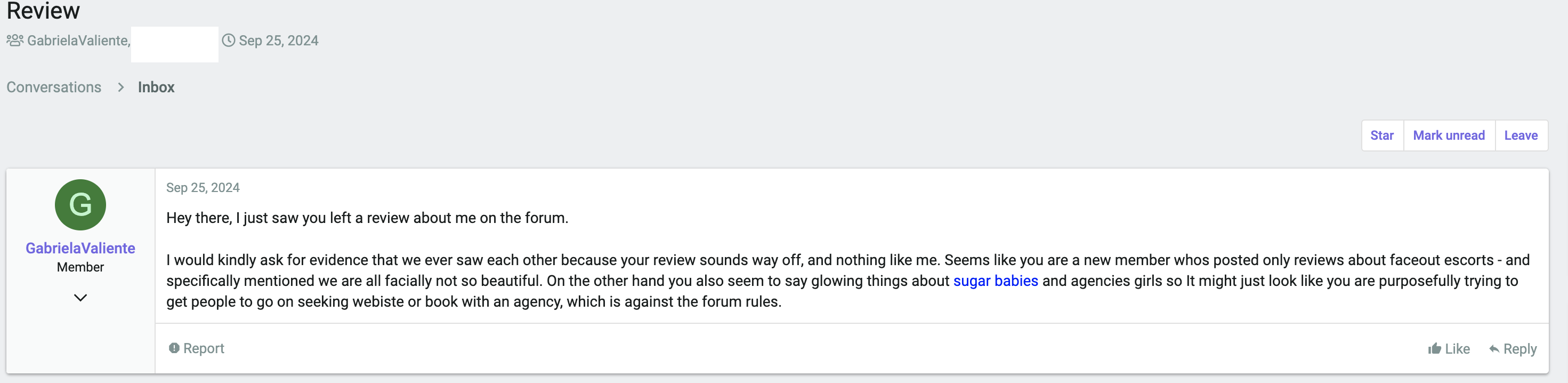
Task: Click the Sep 25, 2024 post timestamp
Action: [203, 188]
